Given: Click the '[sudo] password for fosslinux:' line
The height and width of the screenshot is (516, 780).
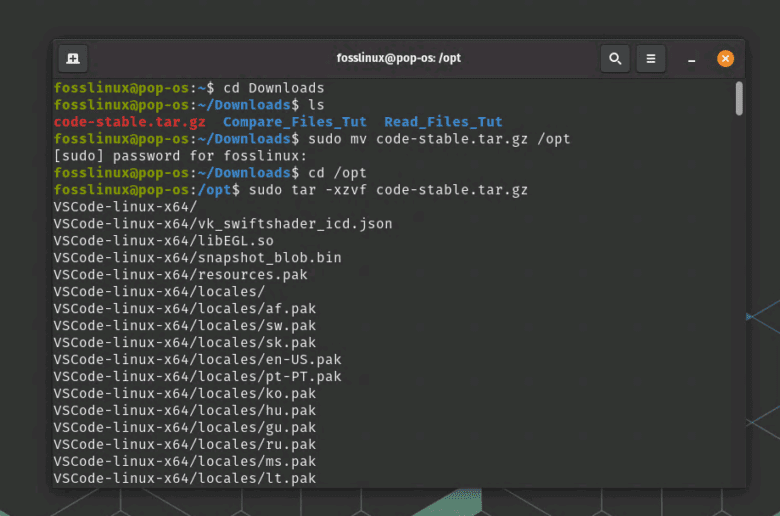Looking at the screenshot, I should [180, 156].
